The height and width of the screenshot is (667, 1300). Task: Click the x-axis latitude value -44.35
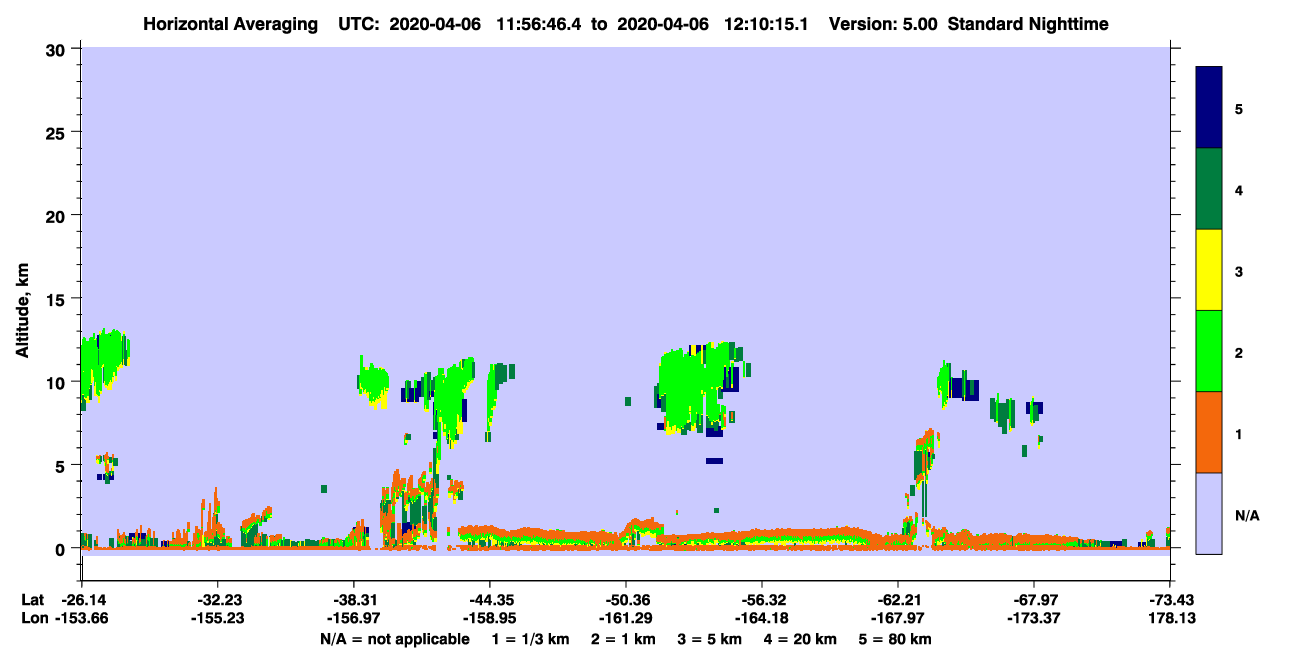coord(489,600)
